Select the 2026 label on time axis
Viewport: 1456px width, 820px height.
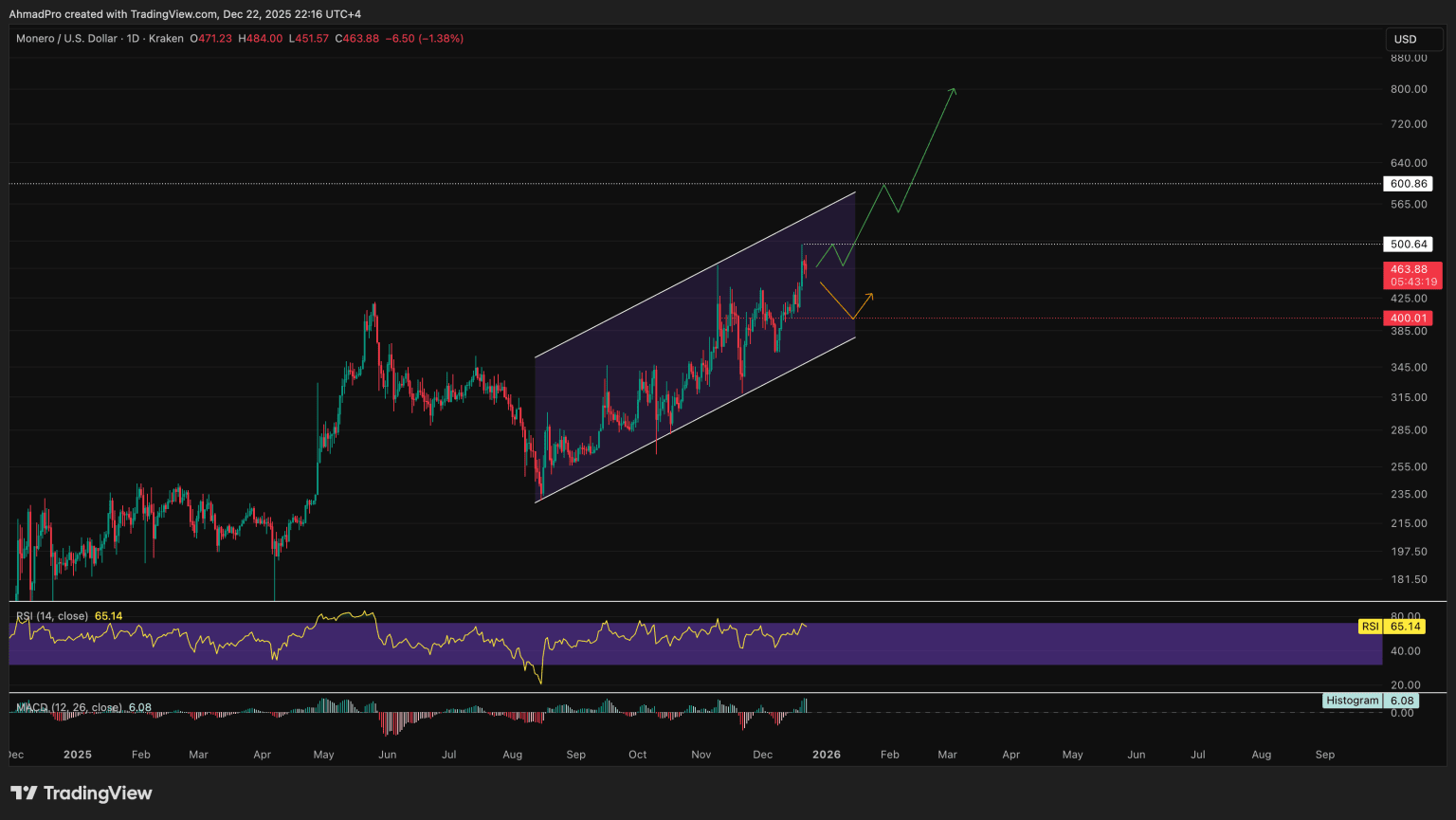tap(827, 755)
